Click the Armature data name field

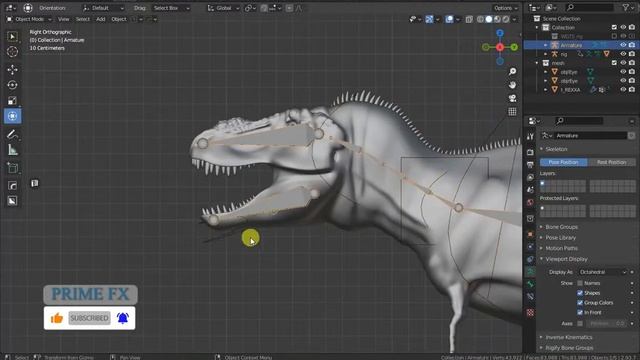coord(591,136)
